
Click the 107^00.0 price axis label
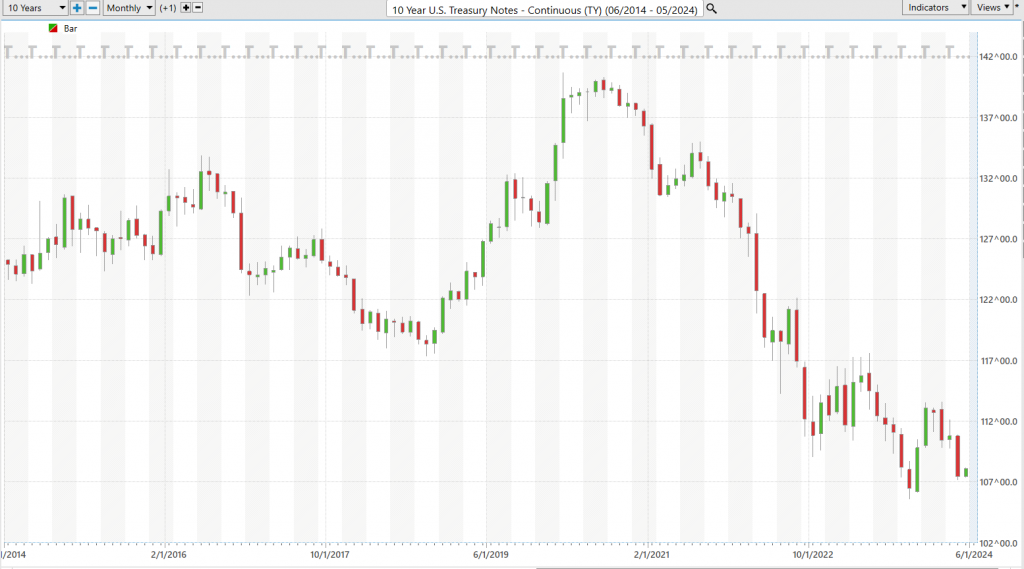click(998, 482)
